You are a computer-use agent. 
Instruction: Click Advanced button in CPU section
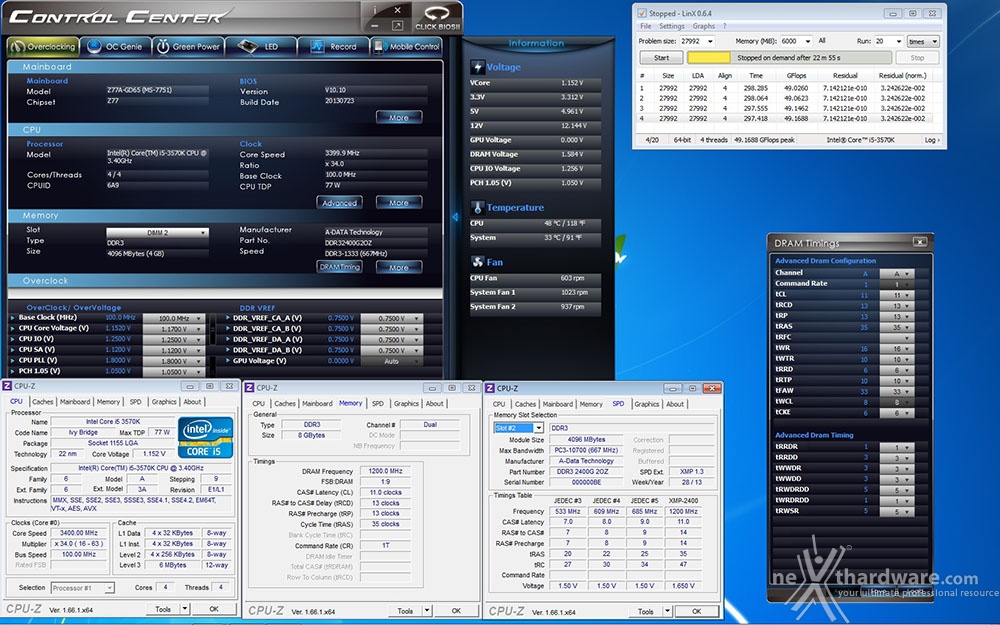coord(339,203)
